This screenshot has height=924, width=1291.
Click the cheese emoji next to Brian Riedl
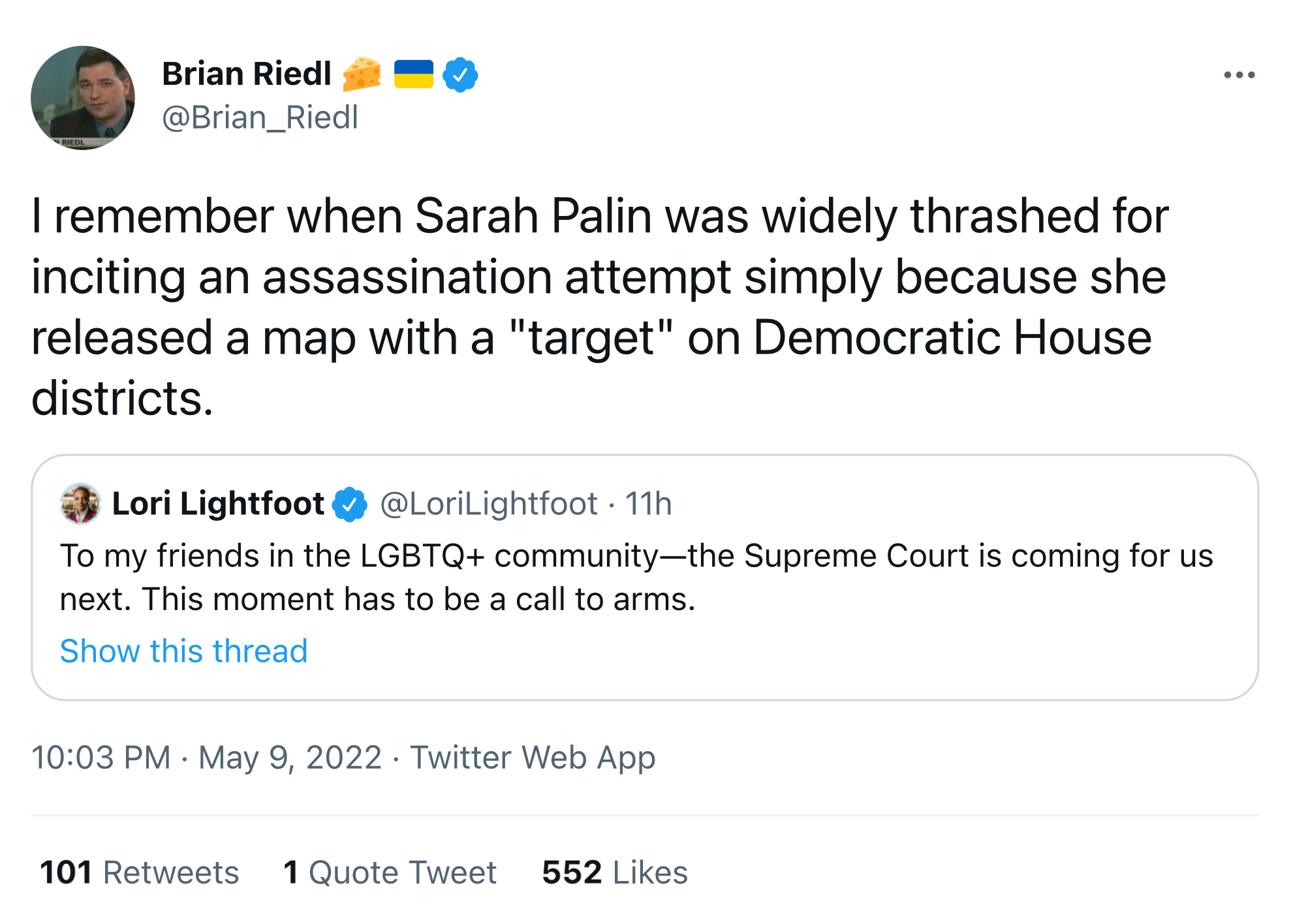(x=362, y=74)
